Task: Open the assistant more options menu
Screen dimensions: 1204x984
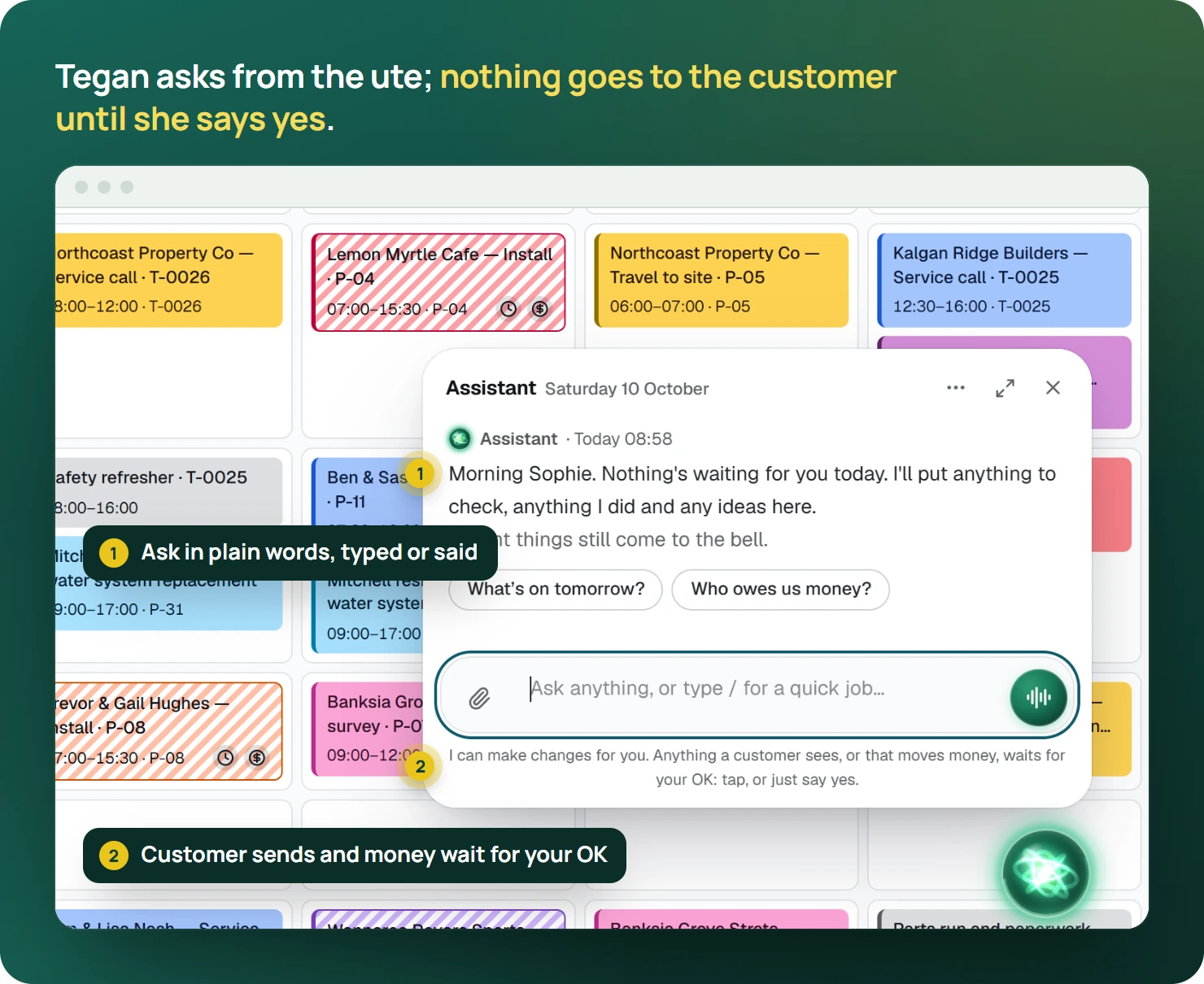Action: (x=955, y=388)
